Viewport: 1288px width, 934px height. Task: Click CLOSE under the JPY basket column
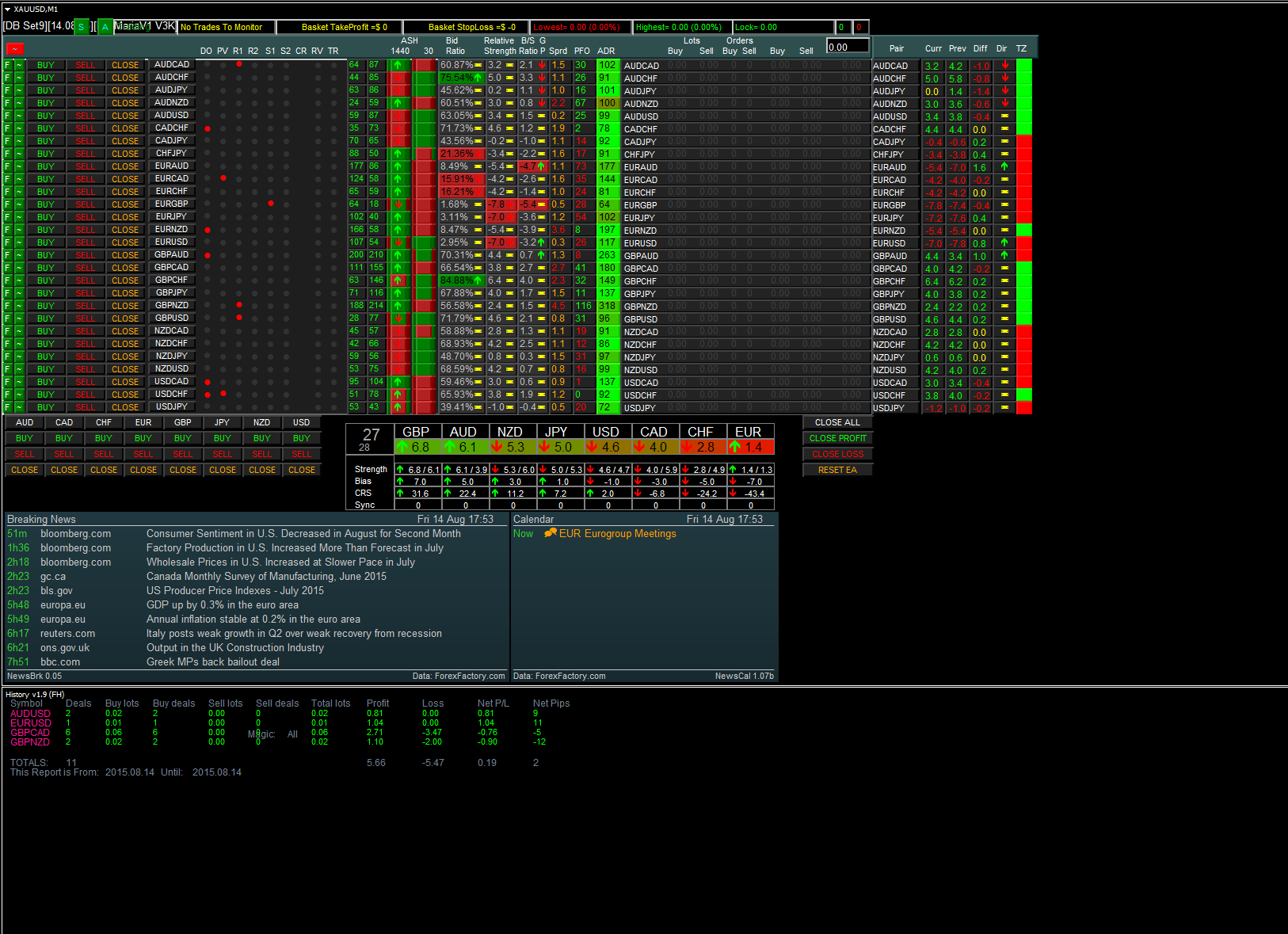pyautogui.click(x=223, y=470)
